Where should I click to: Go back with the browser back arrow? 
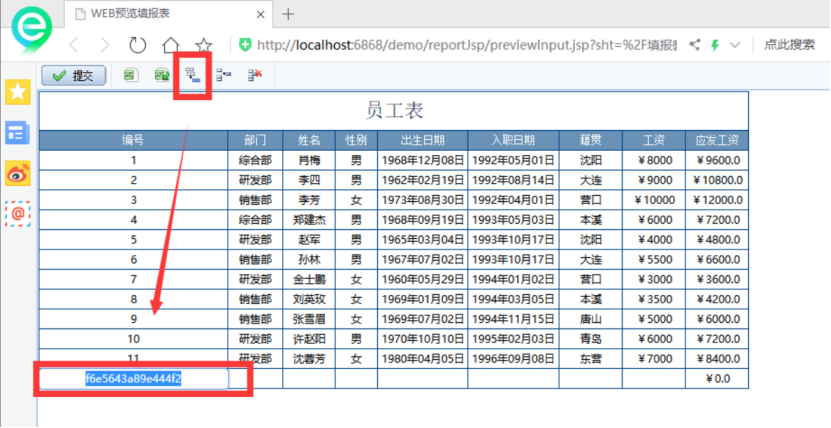coord(74,45)
